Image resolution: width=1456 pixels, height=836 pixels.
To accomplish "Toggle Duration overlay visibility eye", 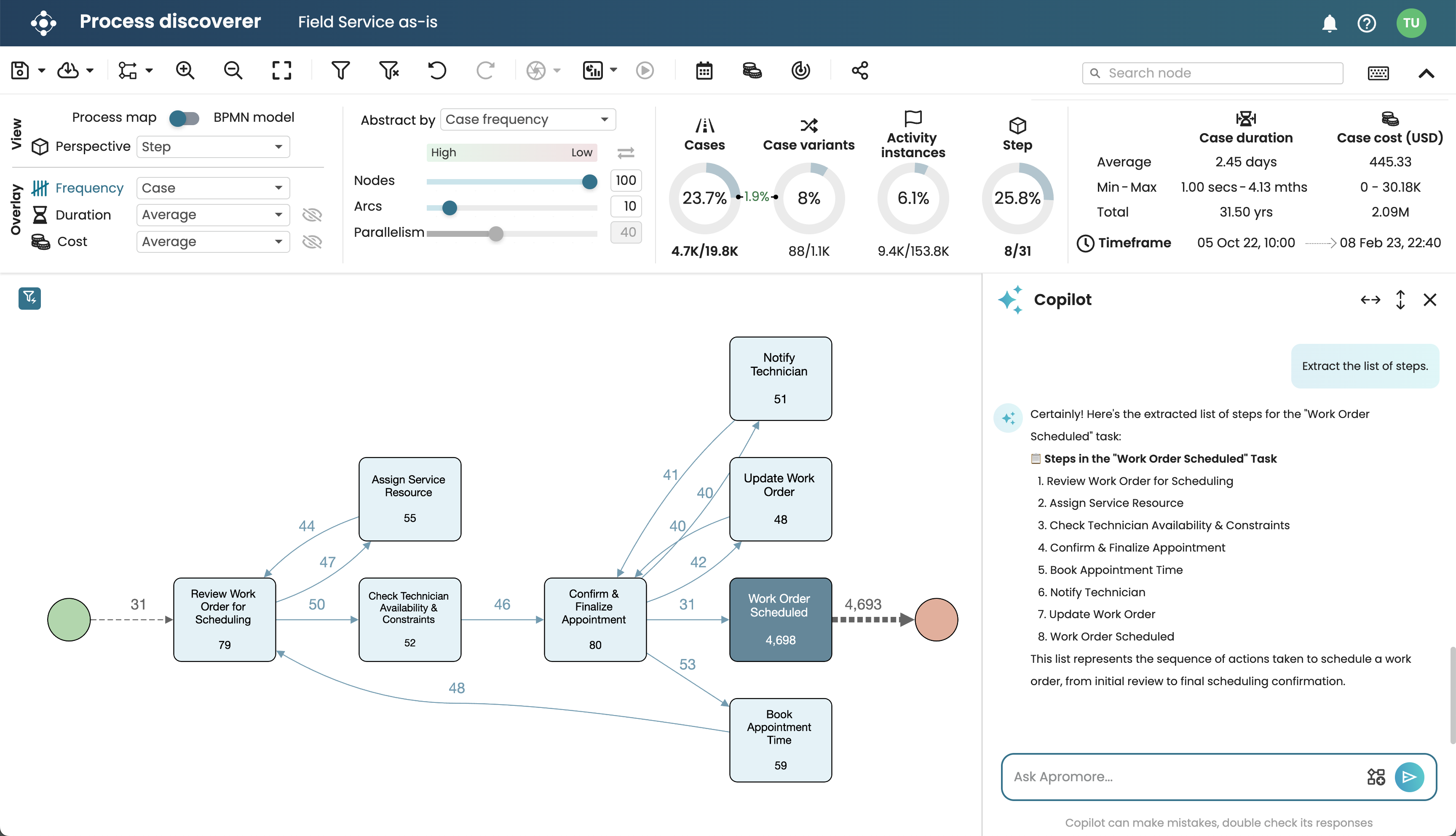I will tap(312, 215).
